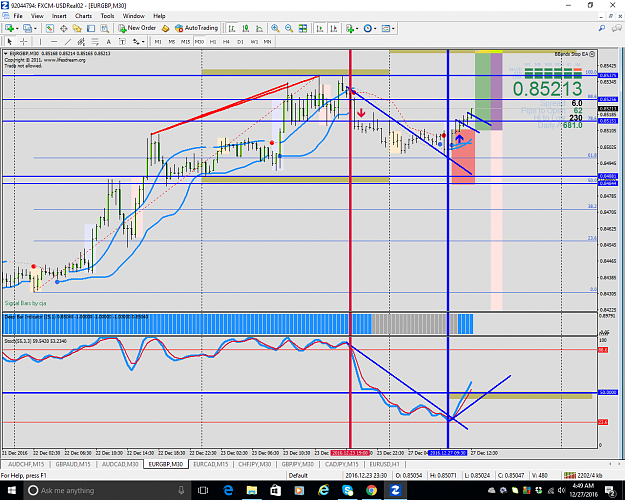625x500 pixels.
Task: Open the Insert menu
Action: [x=59, y=16]
